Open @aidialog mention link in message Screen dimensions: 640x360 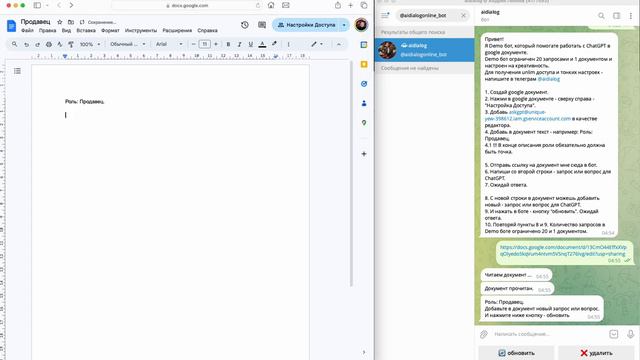coord(549,79)
